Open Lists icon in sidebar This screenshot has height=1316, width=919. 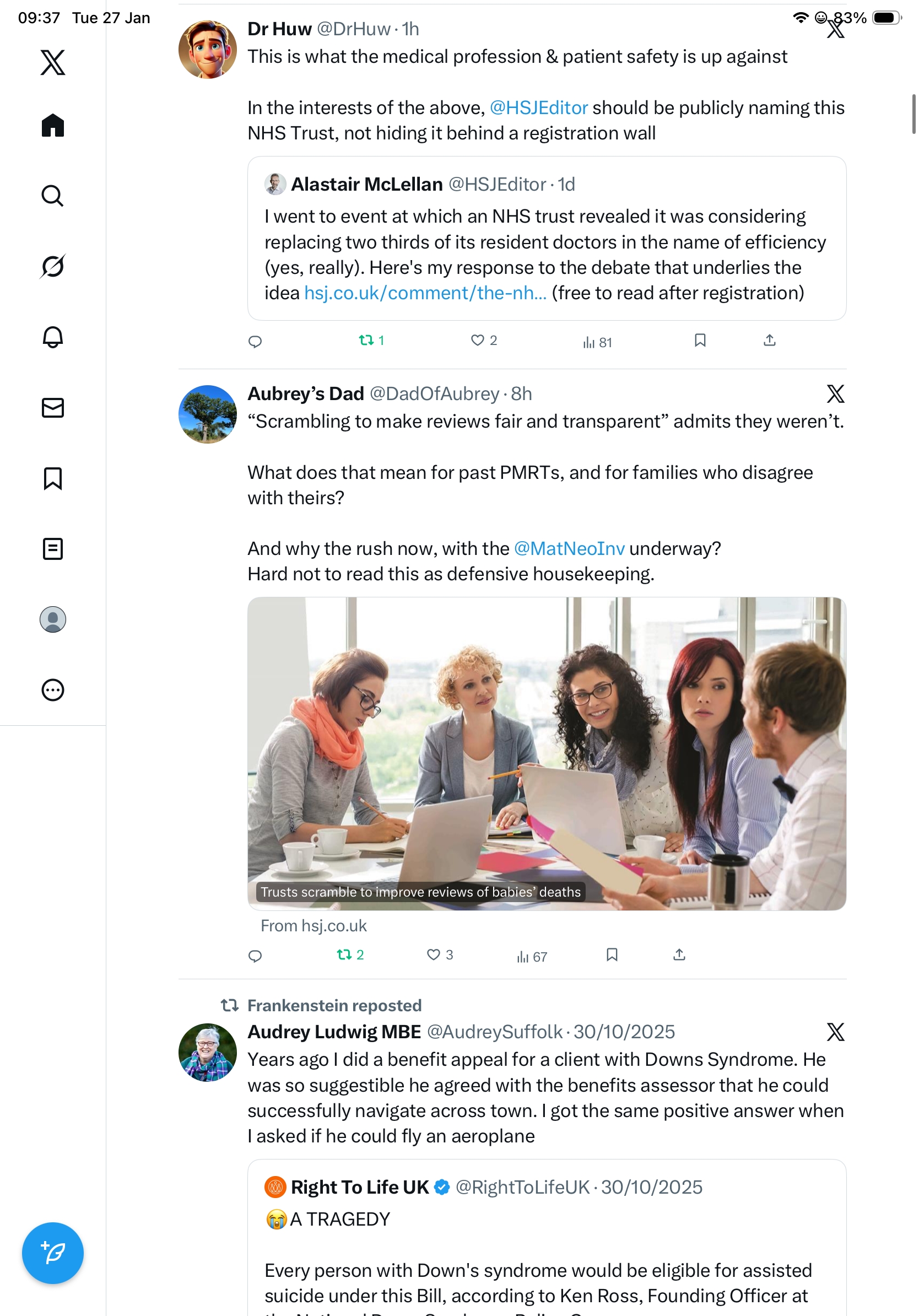click(x=53, y=548)
